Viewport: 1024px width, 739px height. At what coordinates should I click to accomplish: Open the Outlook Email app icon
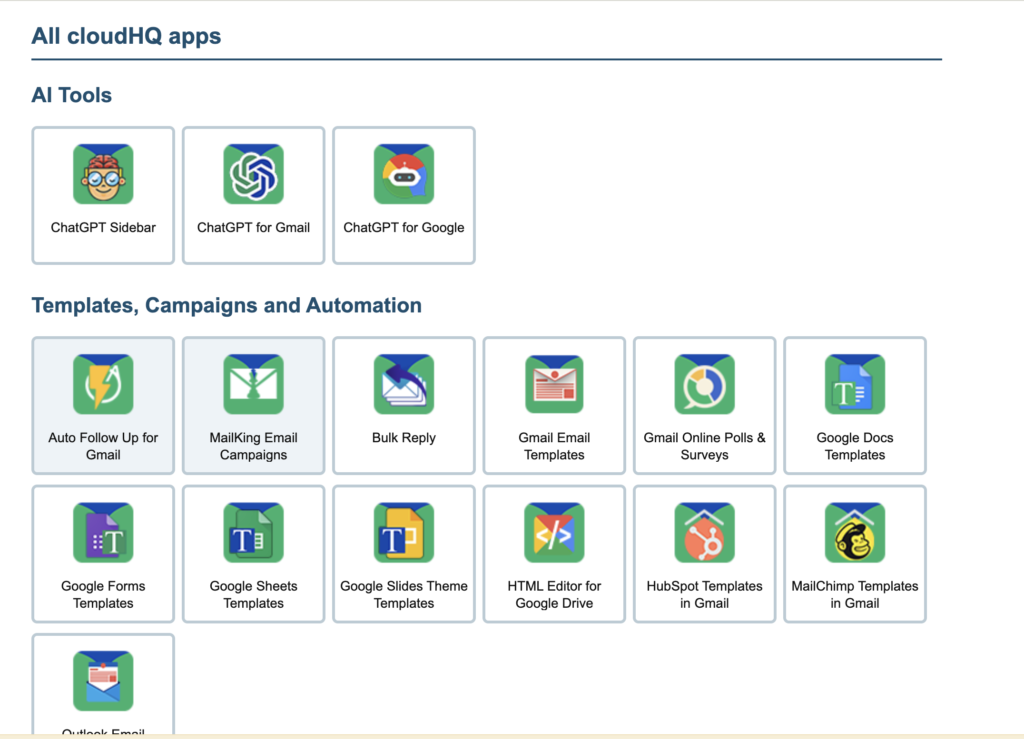click(103, 682)
